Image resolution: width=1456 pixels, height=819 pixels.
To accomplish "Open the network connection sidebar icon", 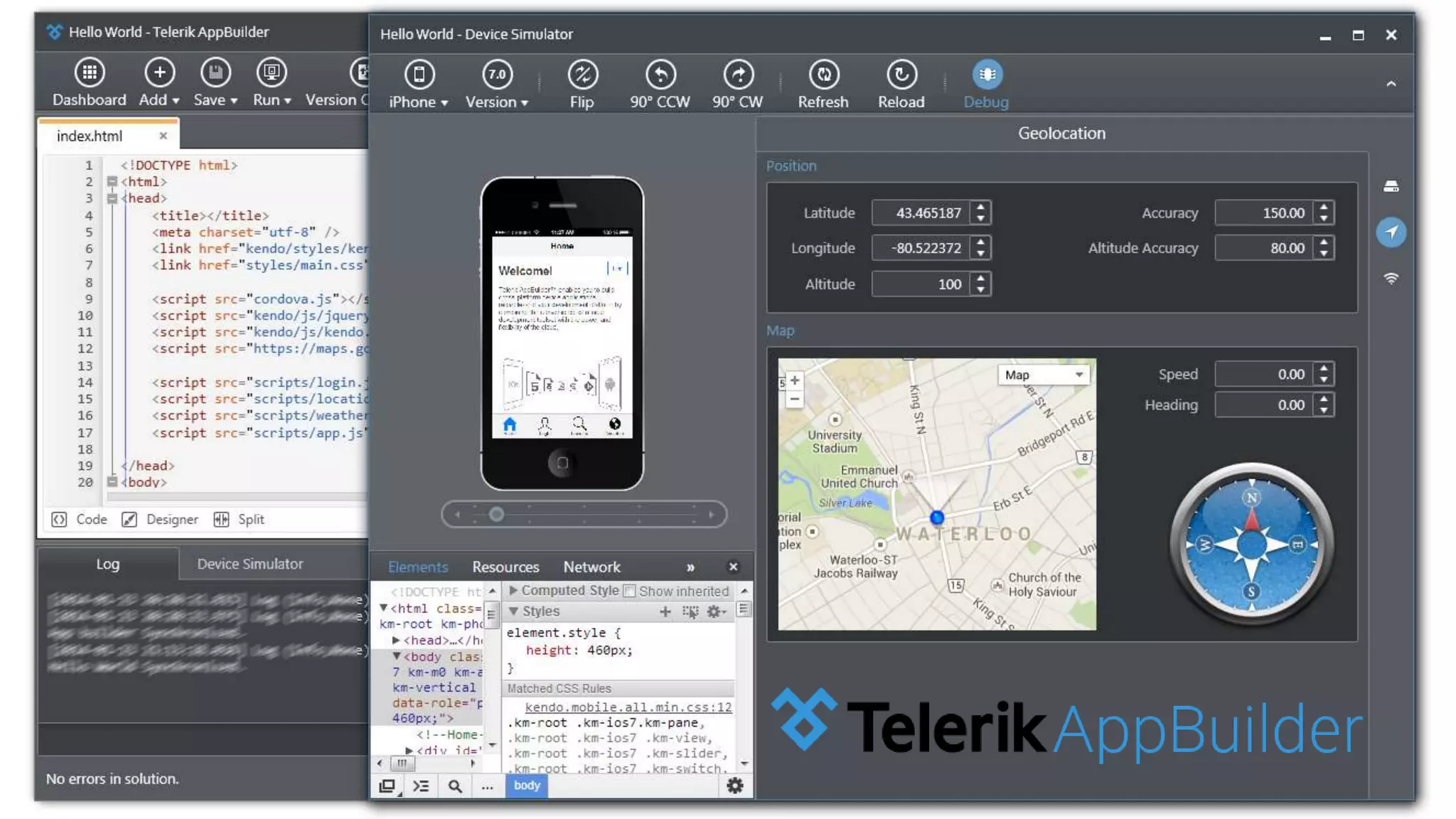I will pos(1391,278).
